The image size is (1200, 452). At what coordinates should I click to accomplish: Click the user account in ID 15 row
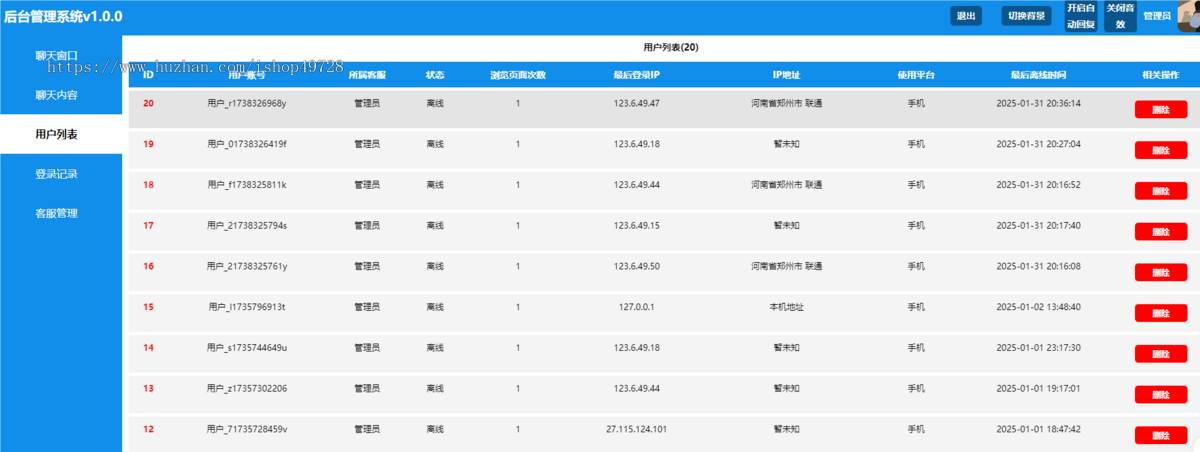tap(247, 307)
